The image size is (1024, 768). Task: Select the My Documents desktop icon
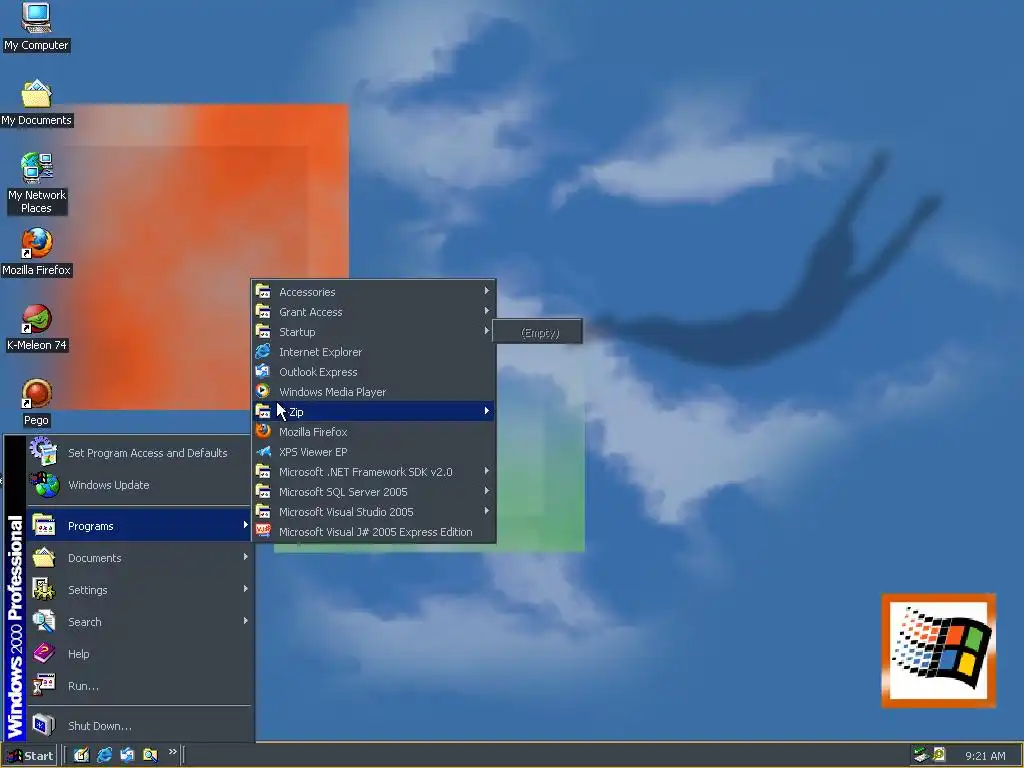point(36,103)
